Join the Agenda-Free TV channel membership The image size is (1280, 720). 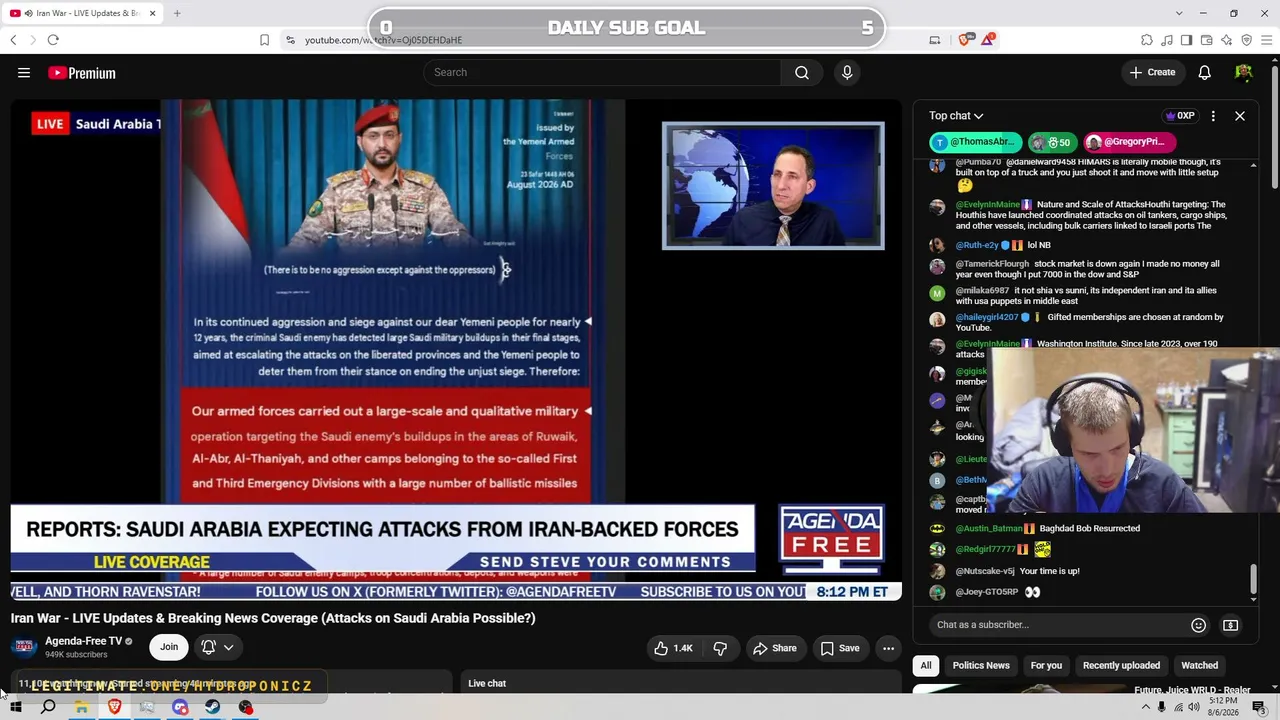pos(169,647)
